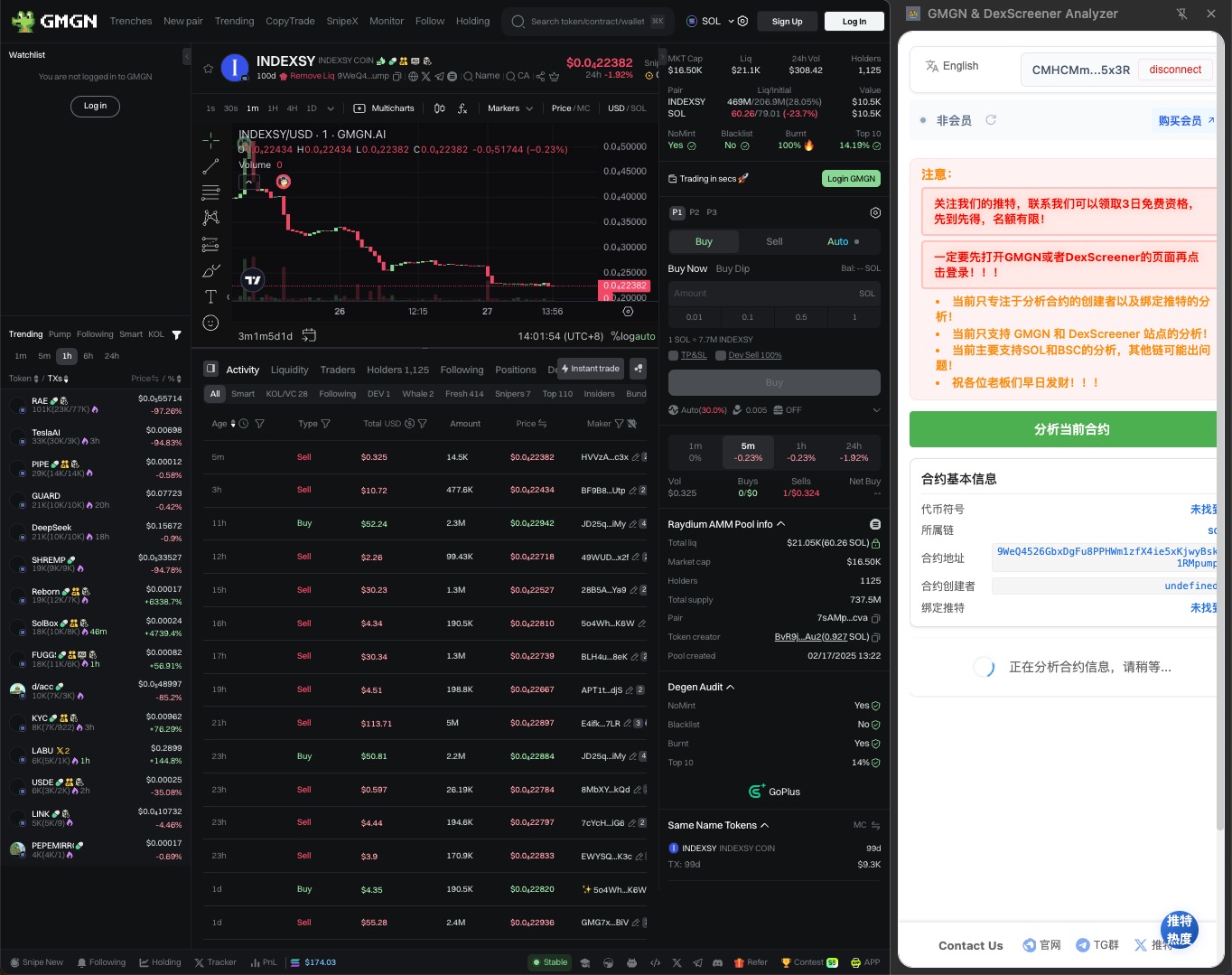Enable the TP&SL checkbox
This screenshot has width=1232, height=975.
(674, 355)
